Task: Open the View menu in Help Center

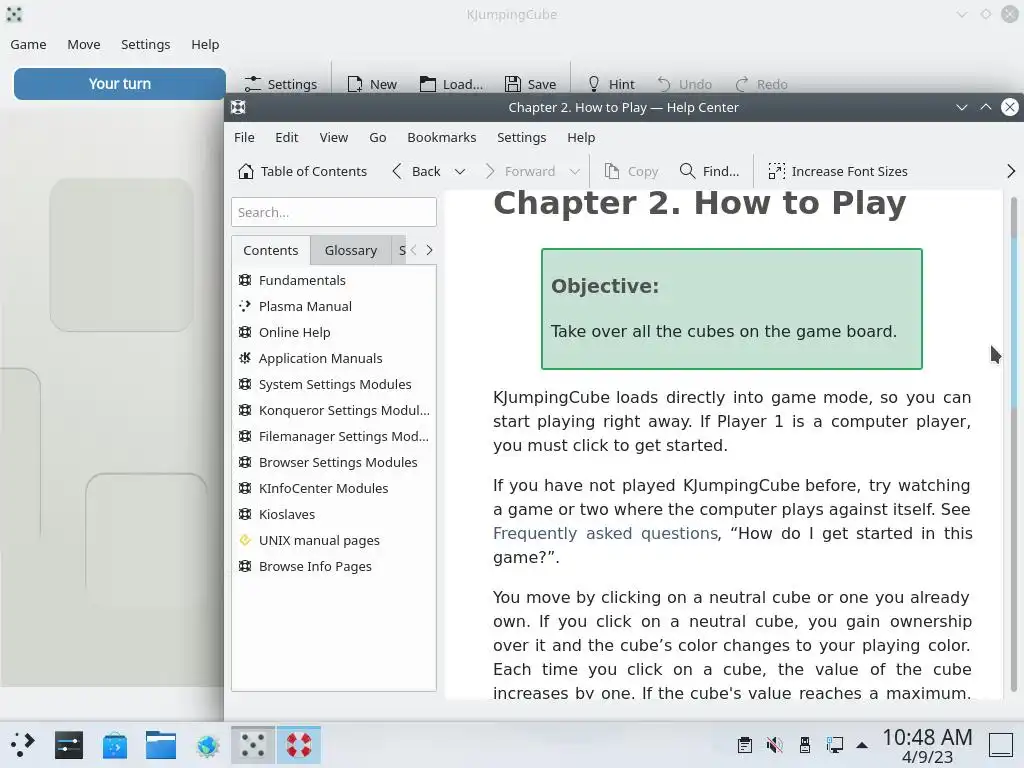Action: click(334, 137)
